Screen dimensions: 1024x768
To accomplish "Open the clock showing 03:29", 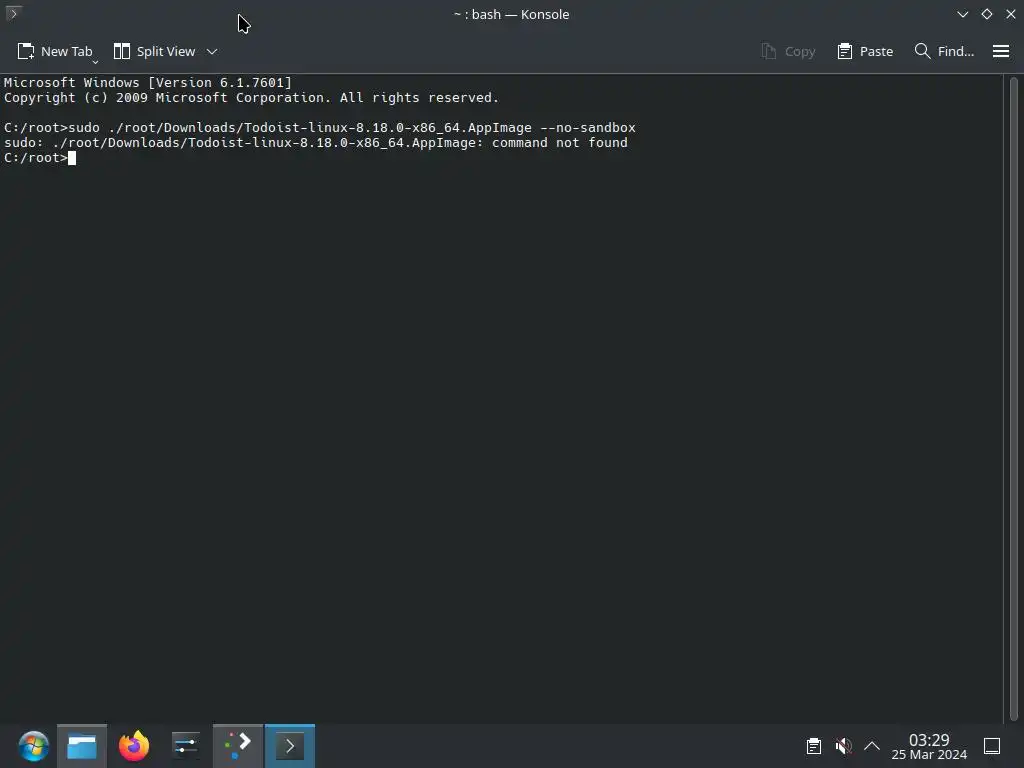I will [929, 746].
